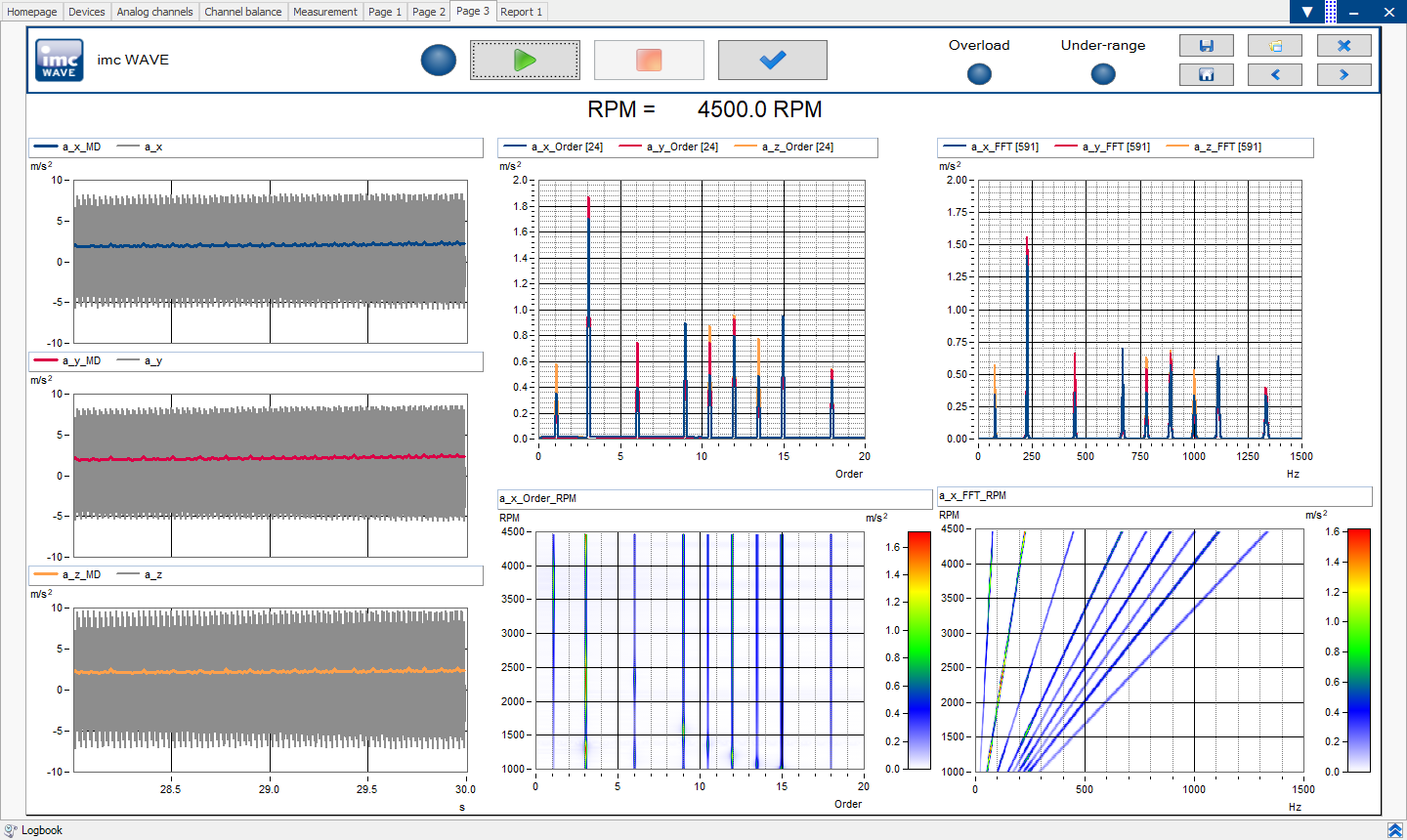The height and width of the screenshot is (840, 1407).
Task: Click the imc WAVE logo icon
Action: [x=60, y=61]
